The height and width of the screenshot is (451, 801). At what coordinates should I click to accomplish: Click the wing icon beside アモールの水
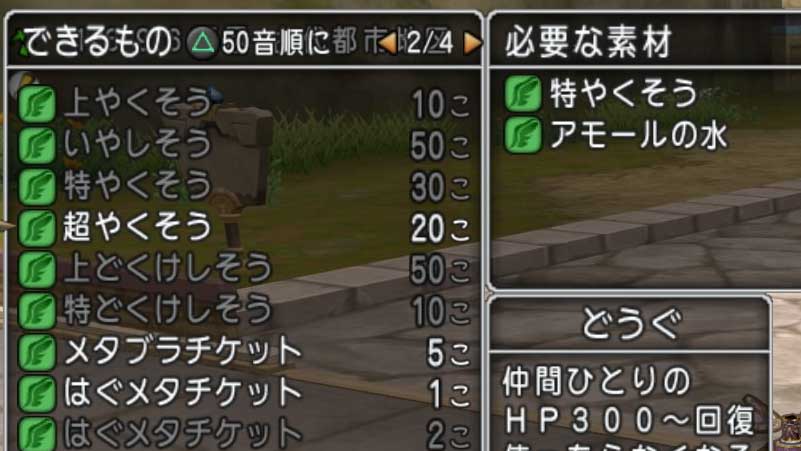(523, 135)
